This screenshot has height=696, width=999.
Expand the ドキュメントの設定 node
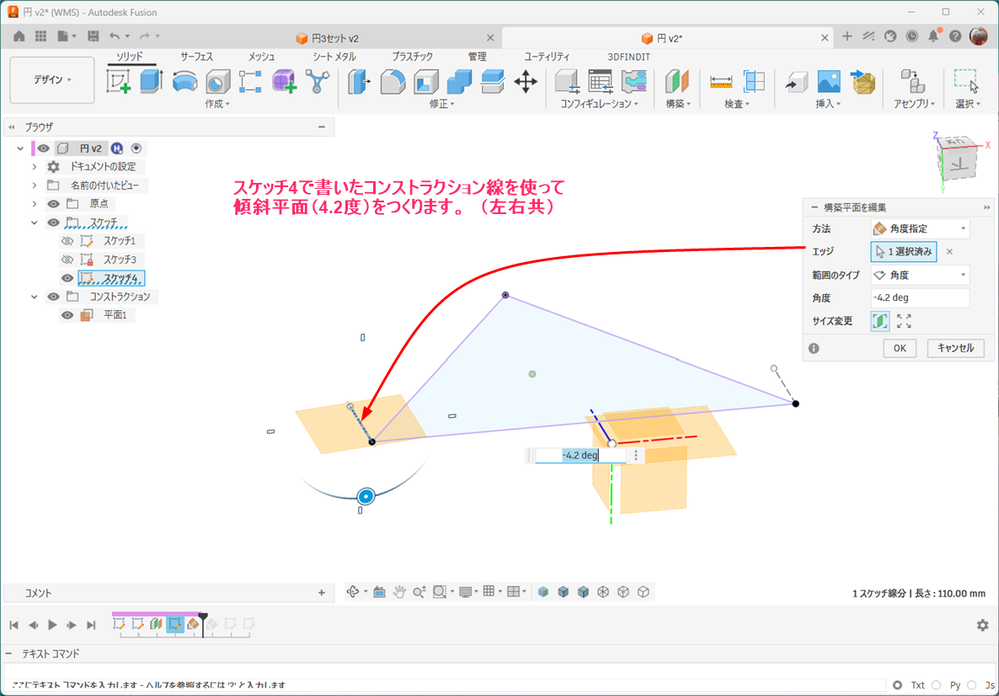(x=34, y=167)
